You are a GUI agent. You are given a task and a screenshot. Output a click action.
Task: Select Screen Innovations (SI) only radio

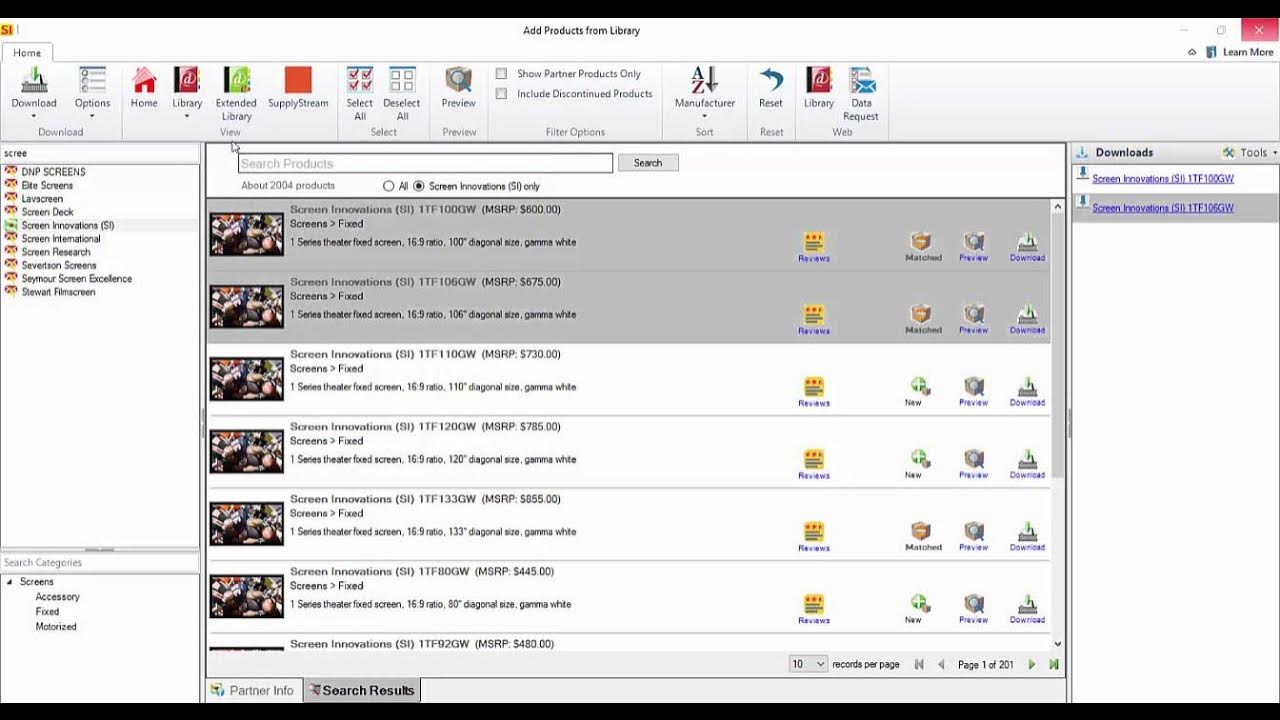419,186
